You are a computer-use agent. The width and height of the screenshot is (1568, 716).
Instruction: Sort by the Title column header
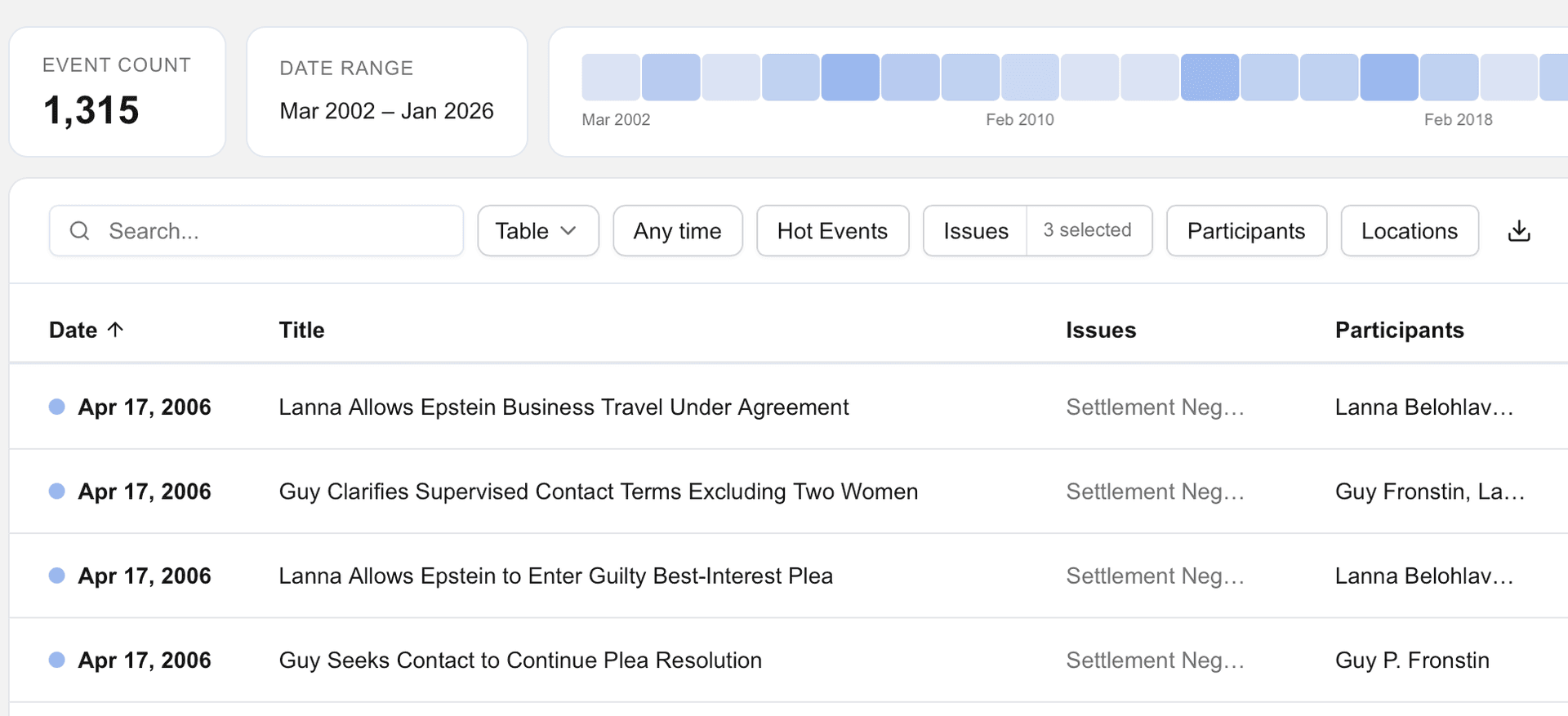click(x=301, y=330)
